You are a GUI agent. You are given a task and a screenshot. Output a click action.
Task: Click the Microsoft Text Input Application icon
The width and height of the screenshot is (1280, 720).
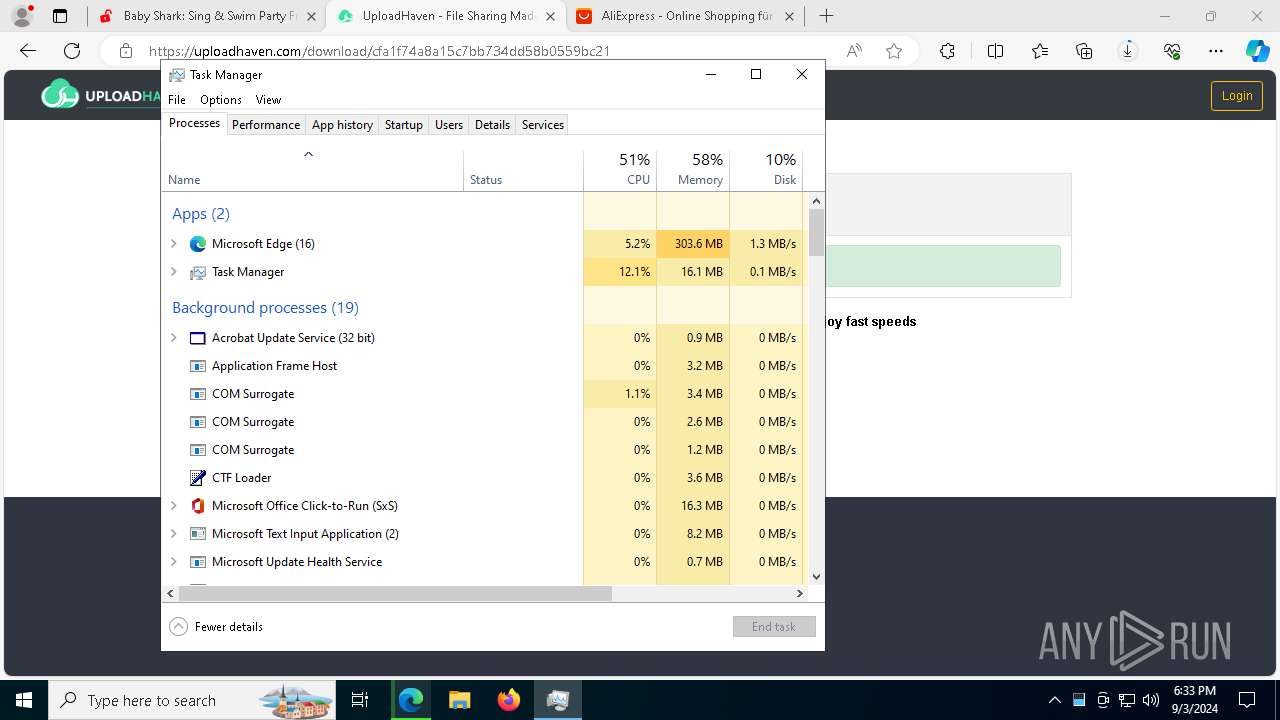tap(198, 534)
